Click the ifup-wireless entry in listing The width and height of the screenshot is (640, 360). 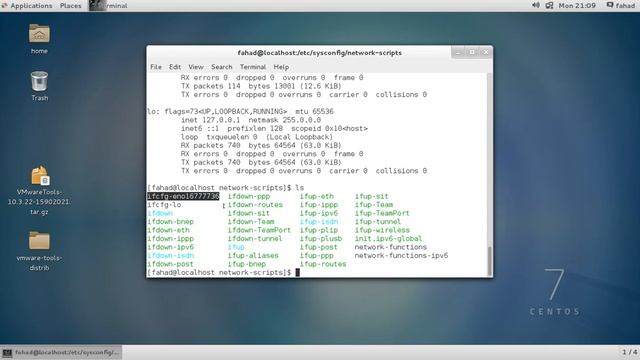(x=382, y=230)
